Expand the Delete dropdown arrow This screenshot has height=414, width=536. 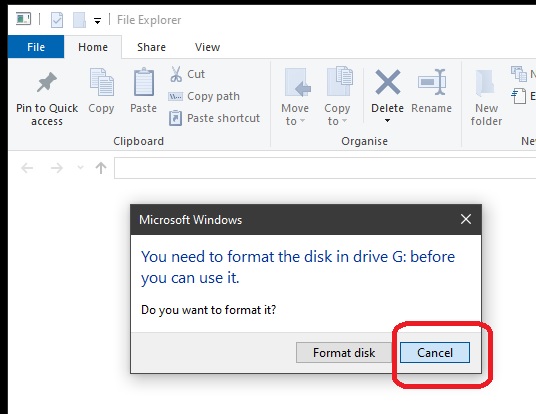[x=387, y=120]
